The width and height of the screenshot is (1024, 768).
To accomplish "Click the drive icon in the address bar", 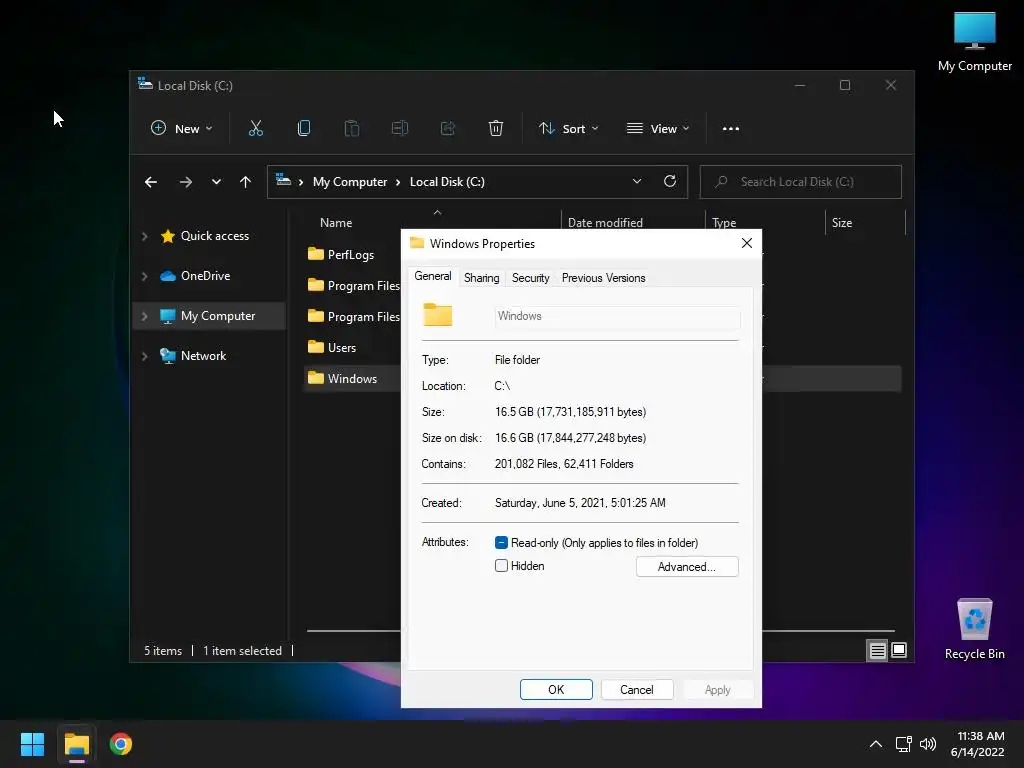I will (x=283, y=180).
